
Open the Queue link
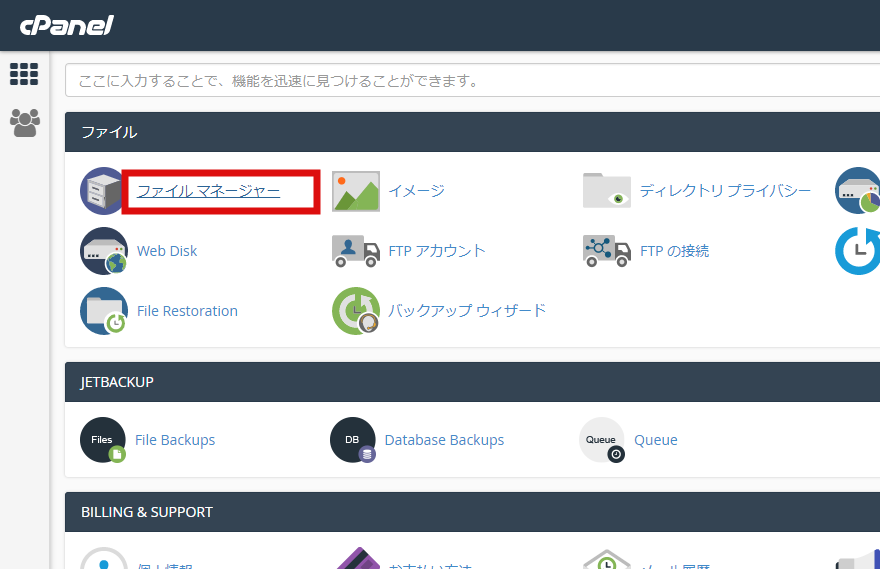coord(656,440)
